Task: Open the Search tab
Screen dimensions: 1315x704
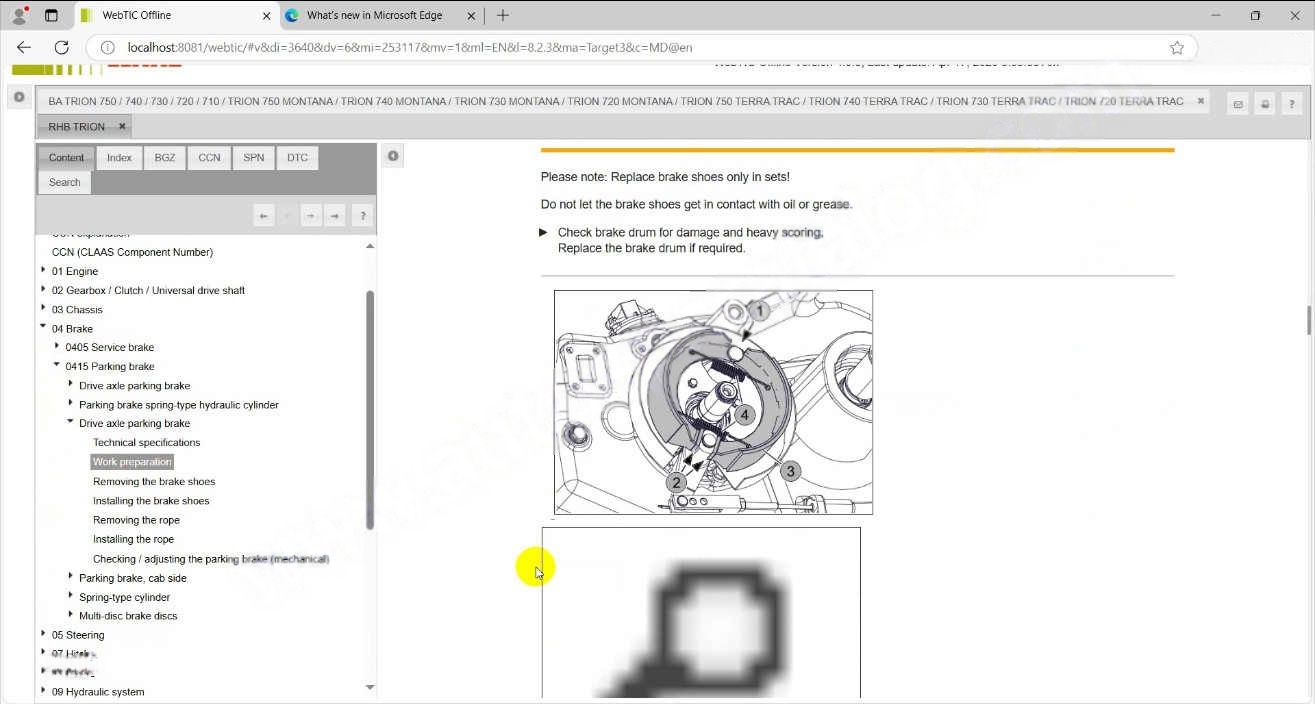Action: pyautogui.click(x=64, y=182)
